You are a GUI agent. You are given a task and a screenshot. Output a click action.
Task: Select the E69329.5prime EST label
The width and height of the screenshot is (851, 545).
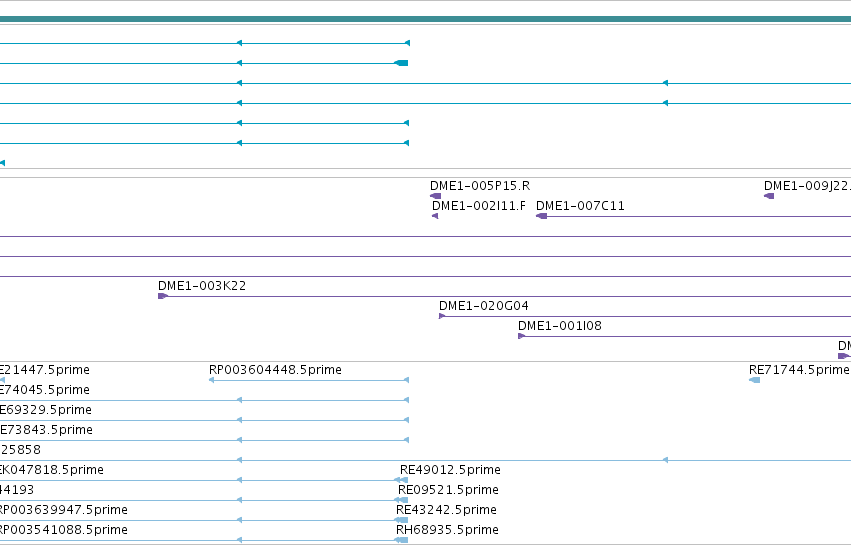pyautogui.click(x=46, y=410)
